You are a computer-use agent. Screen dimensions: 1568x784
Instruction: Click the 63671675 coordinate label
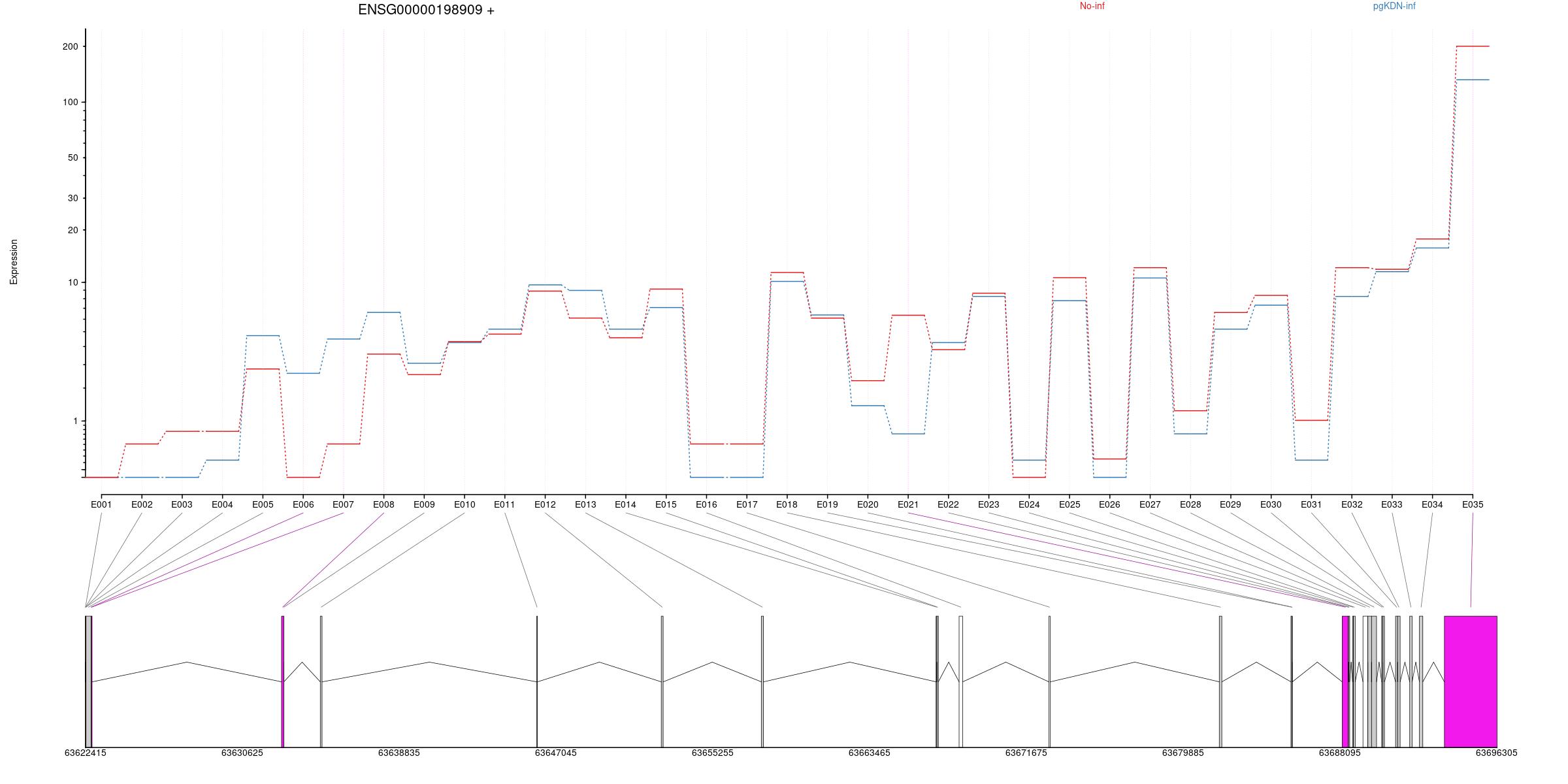click(1026, 753)
